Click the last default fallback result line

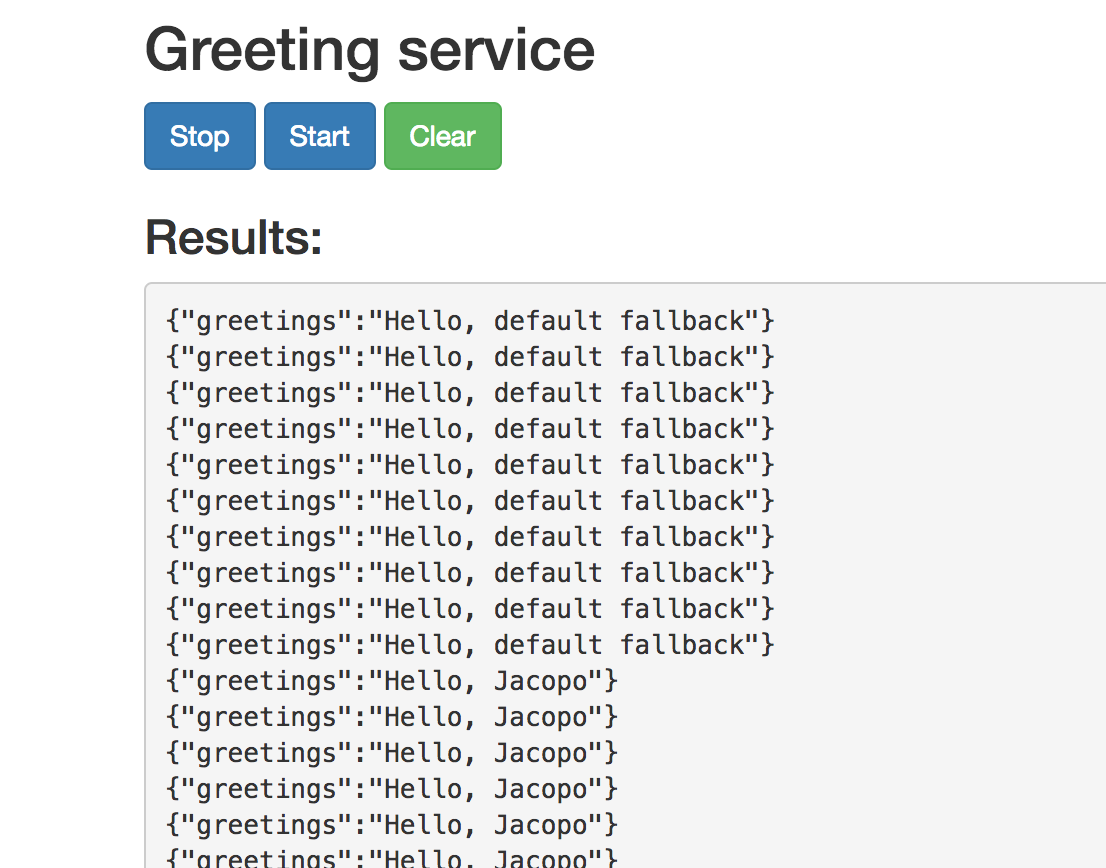[x=470, y=645]
